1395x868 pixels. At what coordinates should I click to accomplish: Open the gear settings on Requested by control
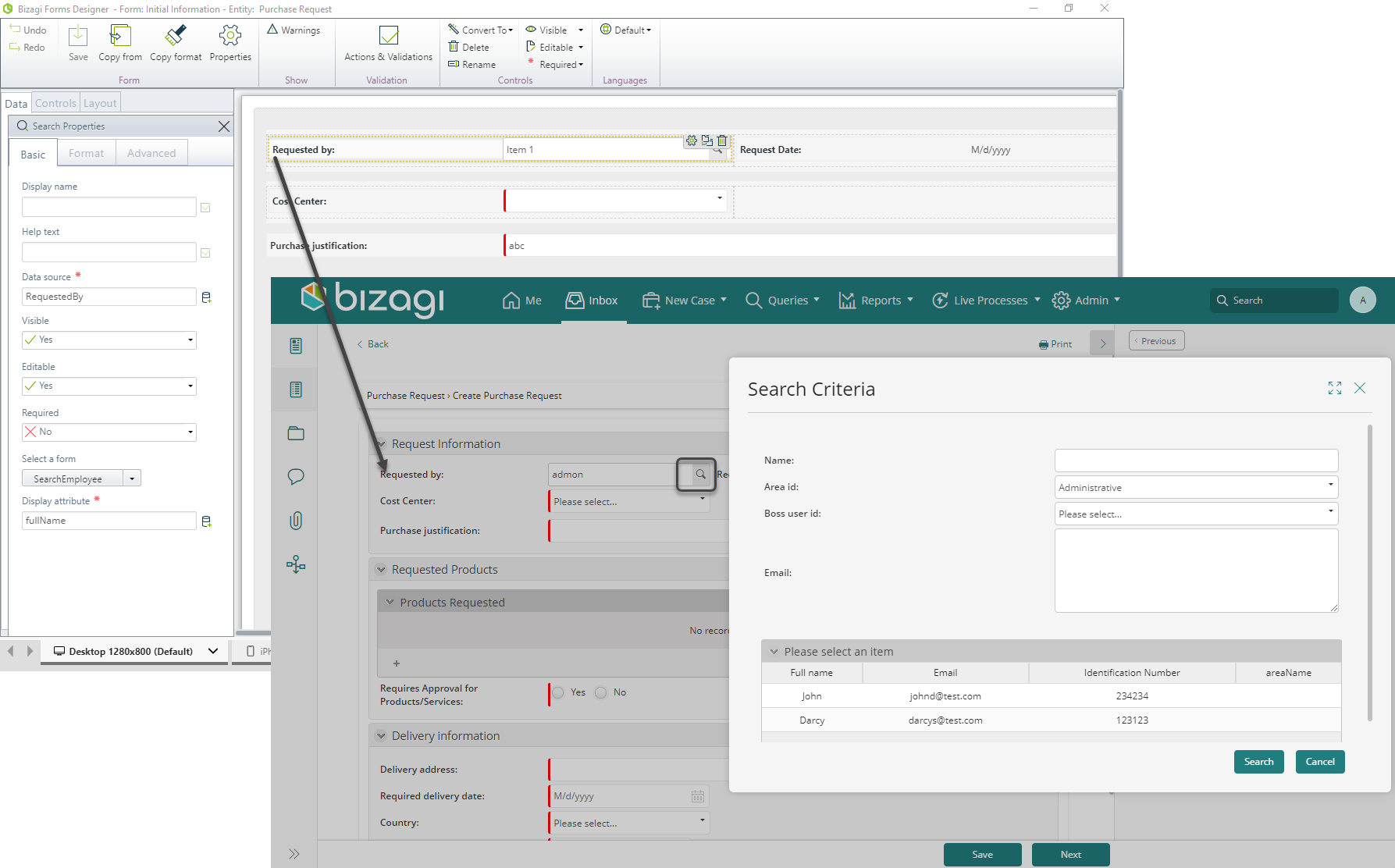pyautogui.click(x=692, y=141)
